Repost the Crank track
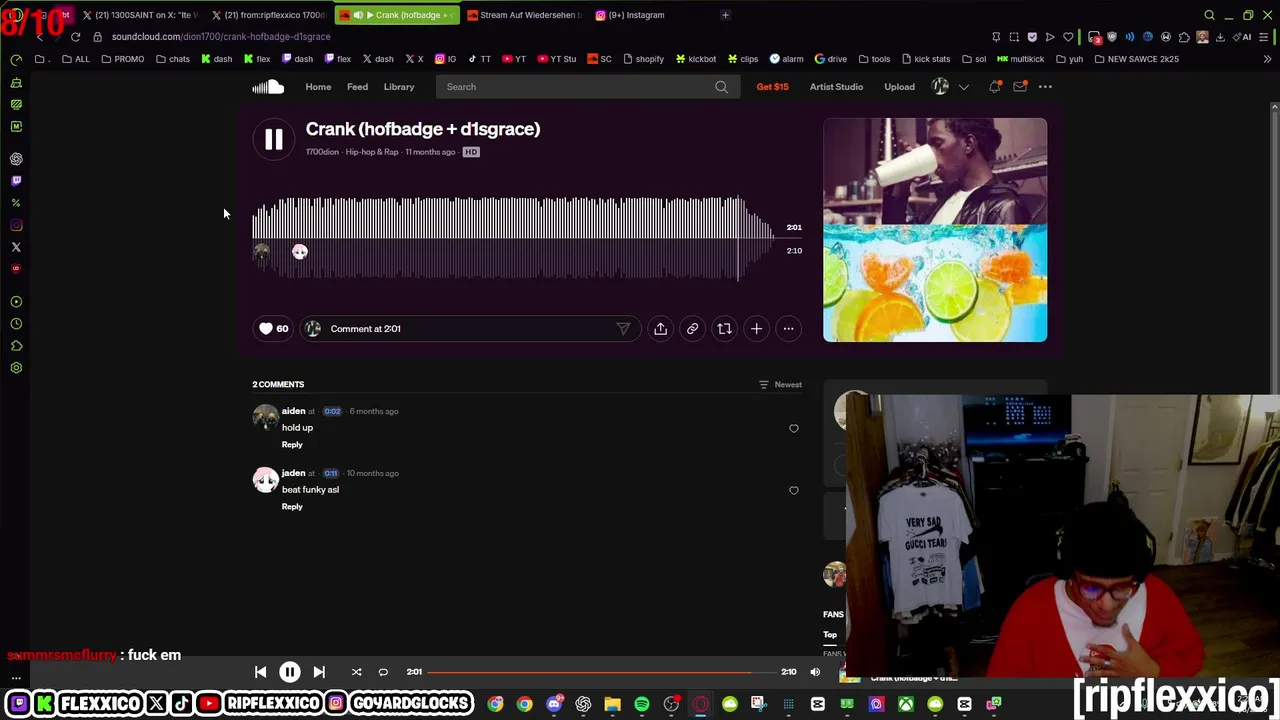The width and height of the screenshot is (1280, 720). tap(724, 328)
